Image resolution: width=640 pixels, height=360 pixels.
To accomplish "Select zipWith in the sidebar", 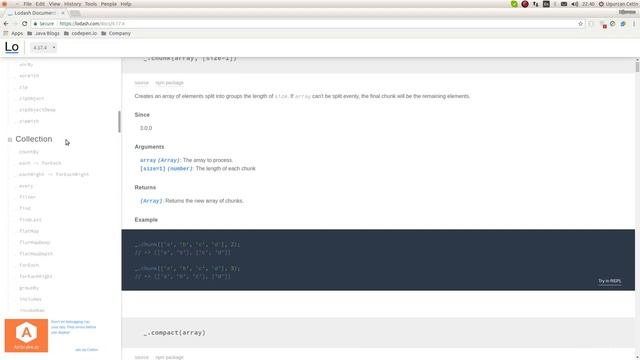I will (x=29, y=121).
